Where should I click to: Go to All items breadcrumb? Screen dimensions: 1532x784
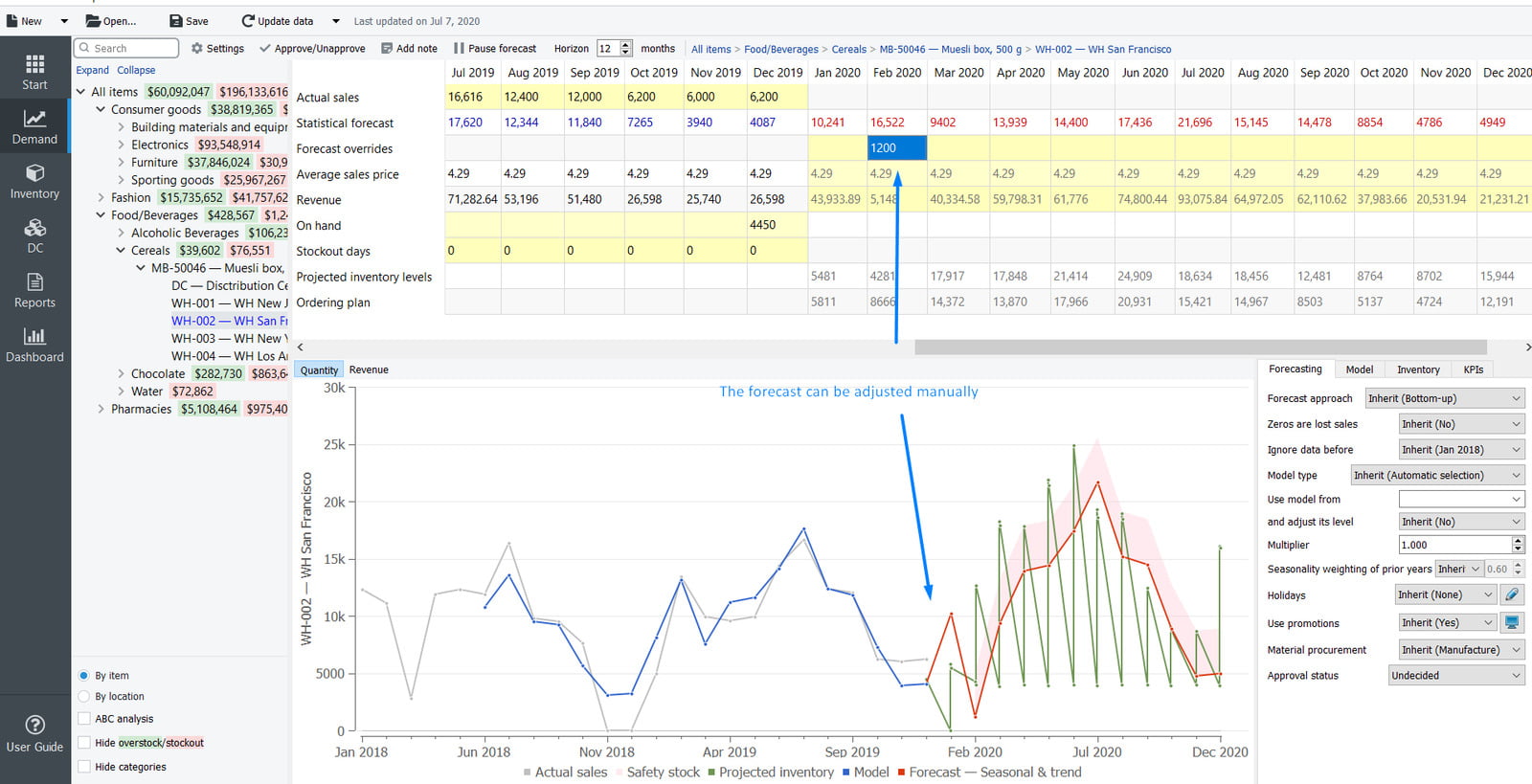(x=710, y=49)
